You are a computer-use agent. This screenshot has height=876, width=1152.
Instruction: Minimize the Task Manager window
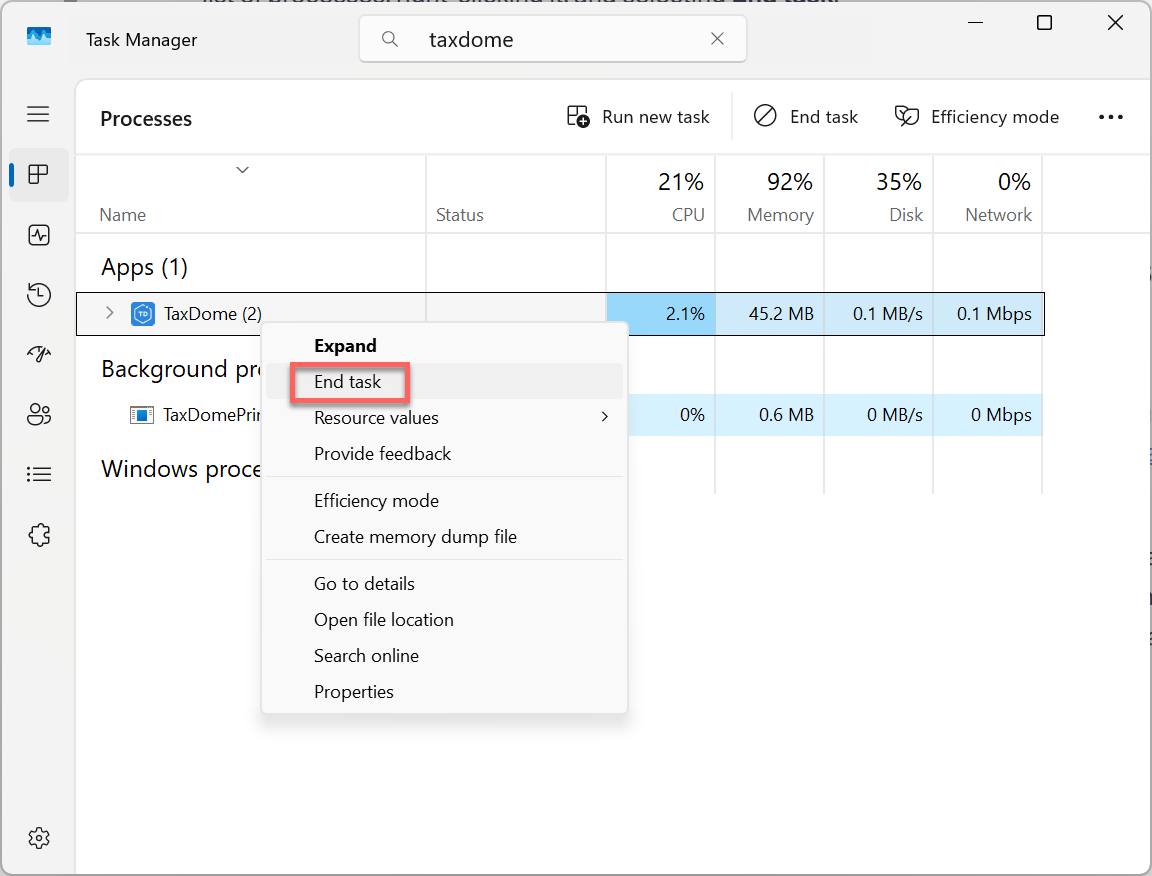975,23
